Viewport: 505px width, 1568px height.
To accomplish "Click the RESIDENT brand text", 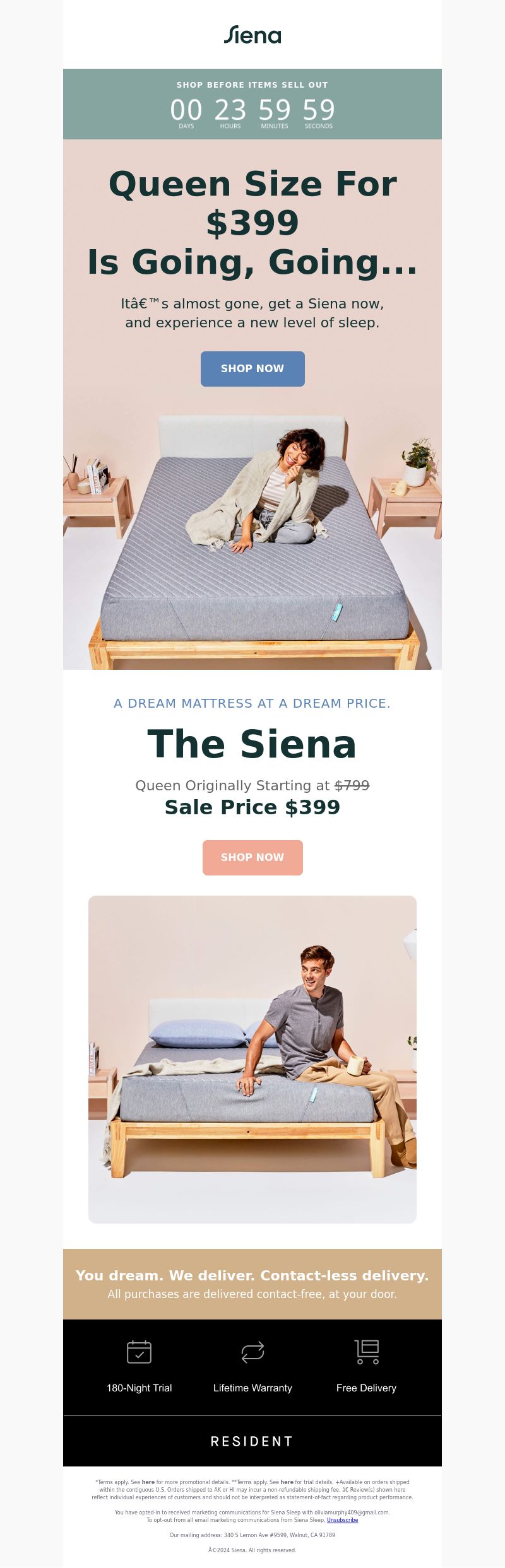I will [252, 1441].
